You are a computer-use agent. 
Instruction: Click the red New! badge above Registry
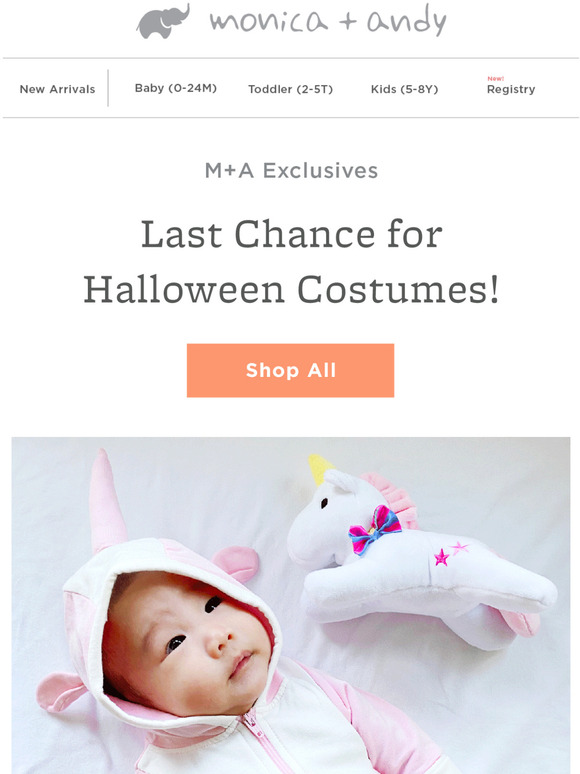point(496,78)
